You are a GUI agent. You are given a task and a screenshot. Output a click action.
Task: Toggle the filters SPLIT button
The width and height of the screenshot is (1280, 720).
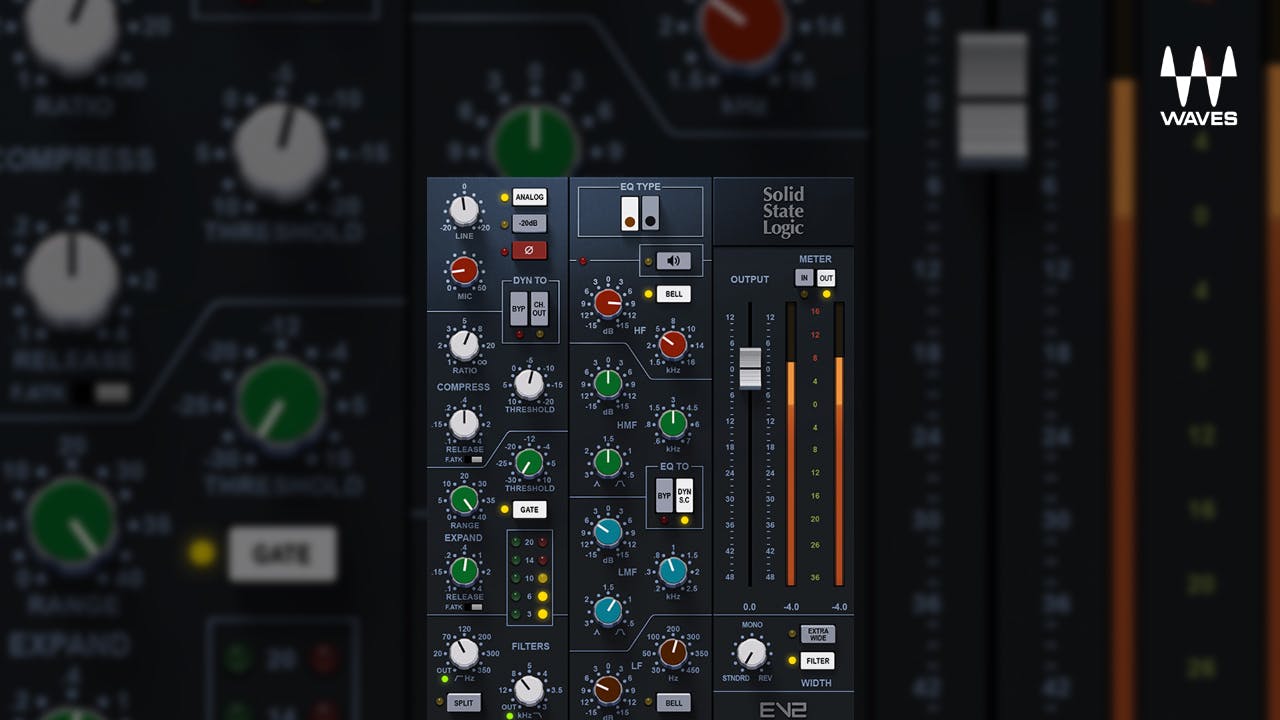click(x=464, y=702)
